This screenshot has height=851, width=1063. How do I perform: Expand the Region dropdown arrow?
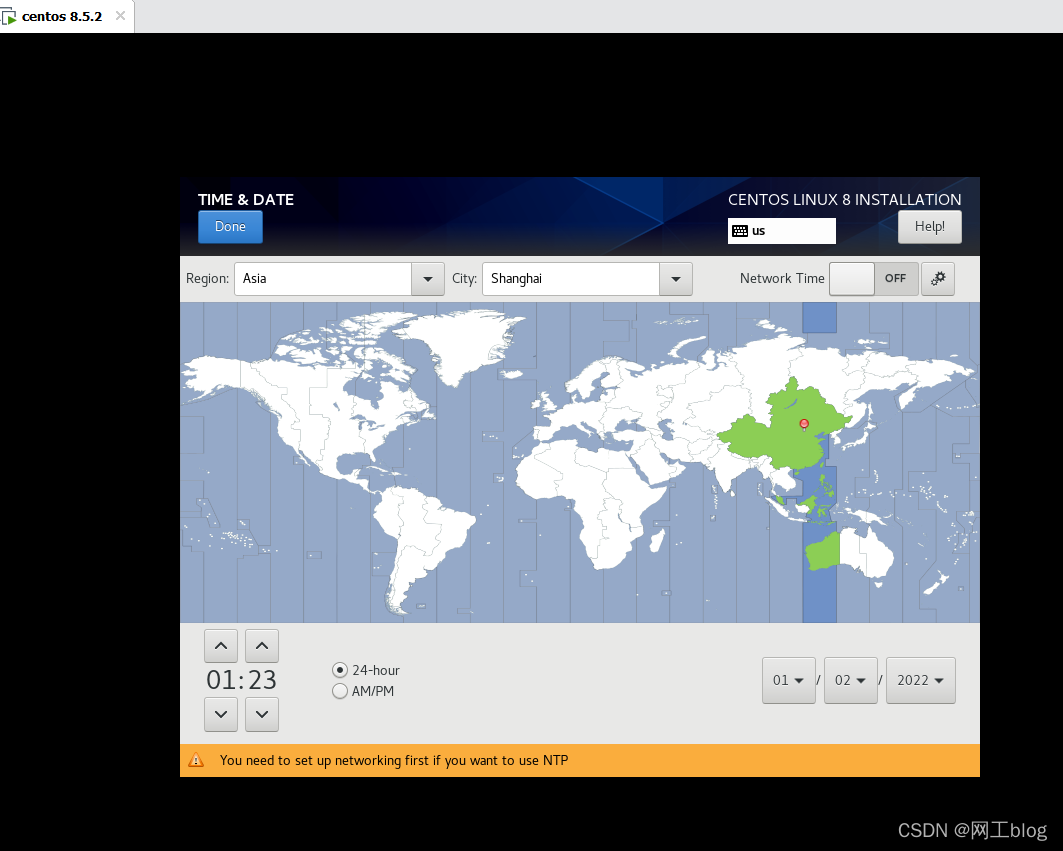428,279
